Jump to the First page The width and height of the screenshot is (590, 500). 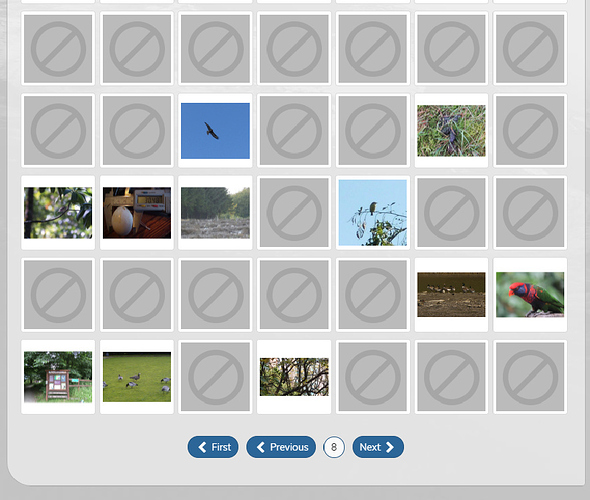(x=213, y=447)
